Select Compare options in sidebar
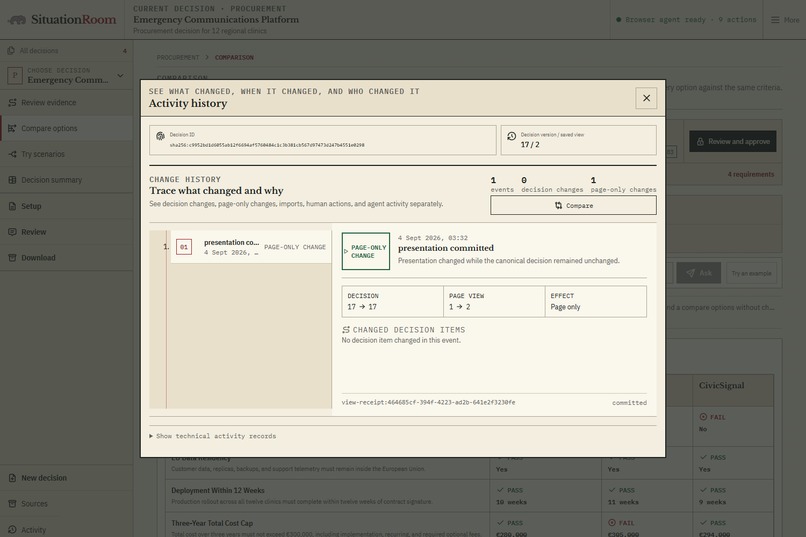 pyautogui.click(x=66, y=128)
